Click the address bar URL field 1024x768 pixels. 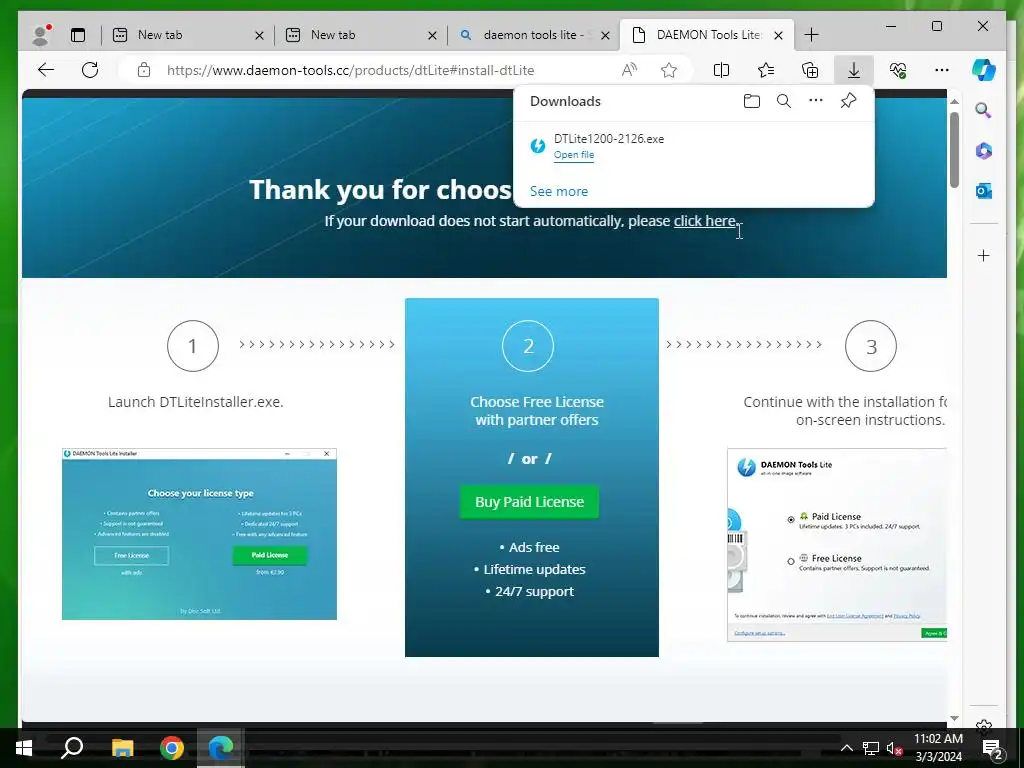[350, 70]
